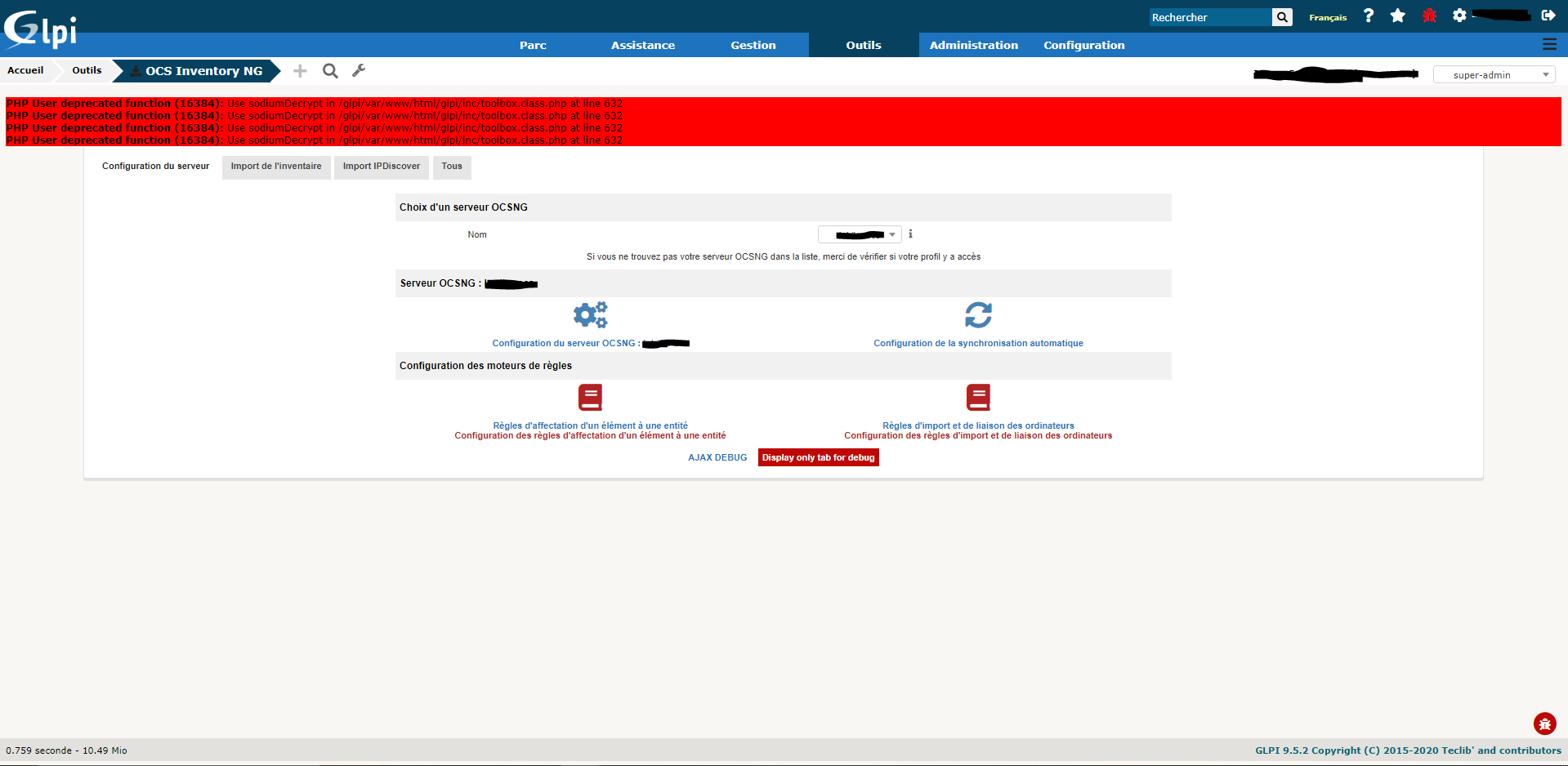Open the Nom server selection dropdown

pyautogui.click(x=859, y=234)
